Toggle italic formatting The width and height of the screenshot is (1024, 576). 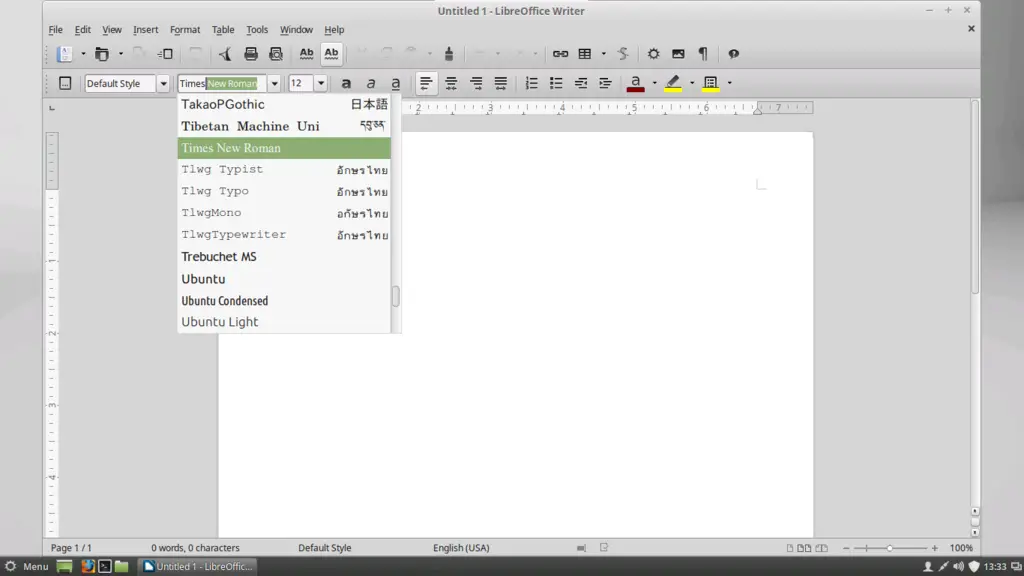point(371,83)
